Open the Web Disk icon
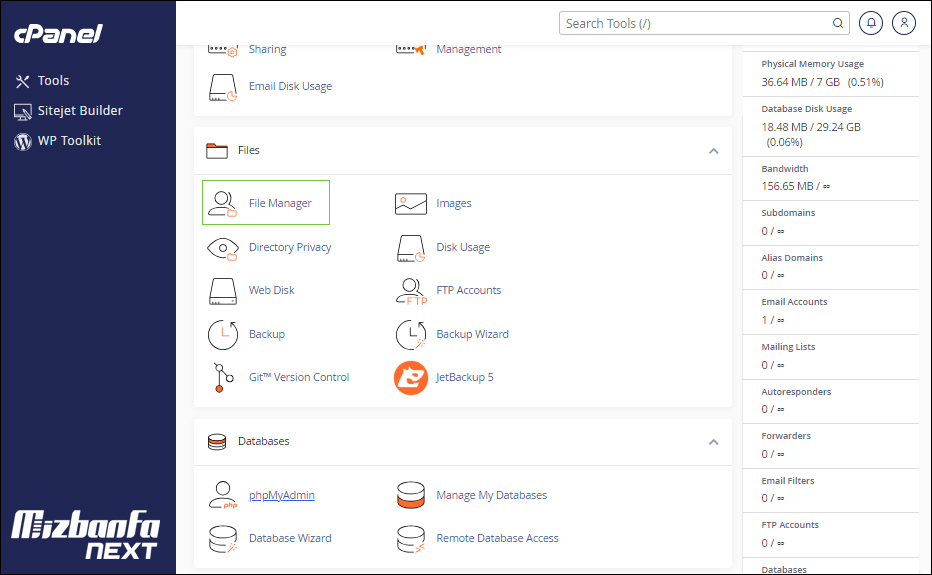 pyautogui.click(x=223, y=291)
